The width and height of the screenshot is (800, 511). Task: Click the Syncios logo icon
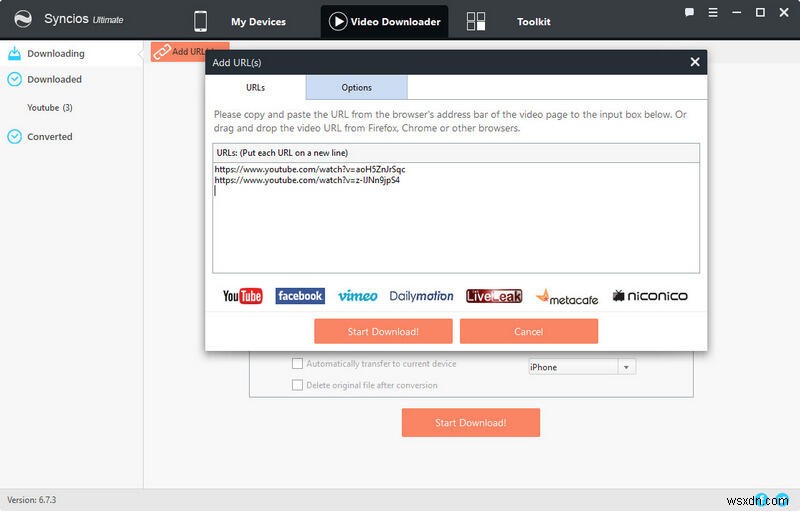tap(23, 19)
